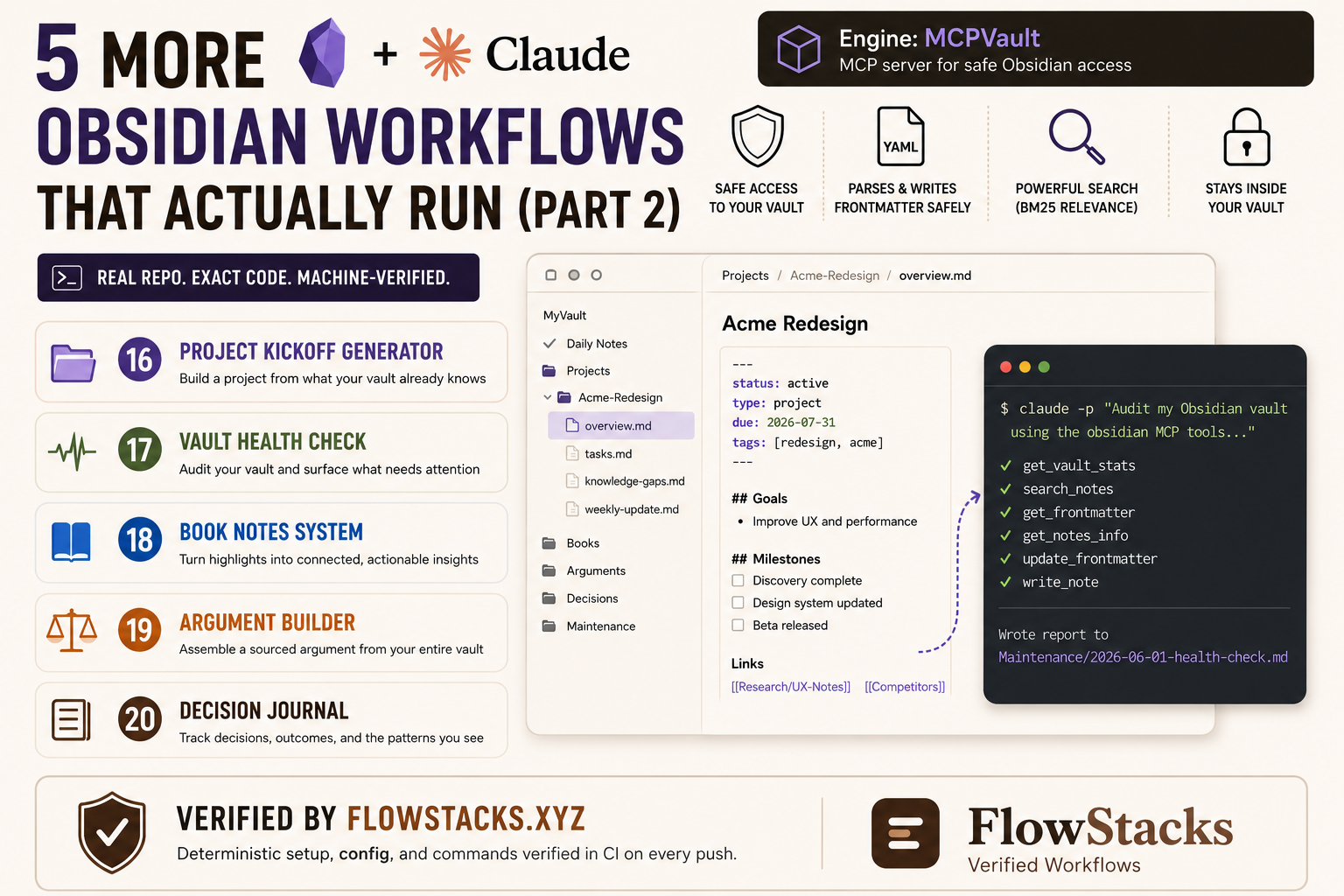1344x896 pixels.
Task: Click the YAML file icon
Action: point(901,136)
